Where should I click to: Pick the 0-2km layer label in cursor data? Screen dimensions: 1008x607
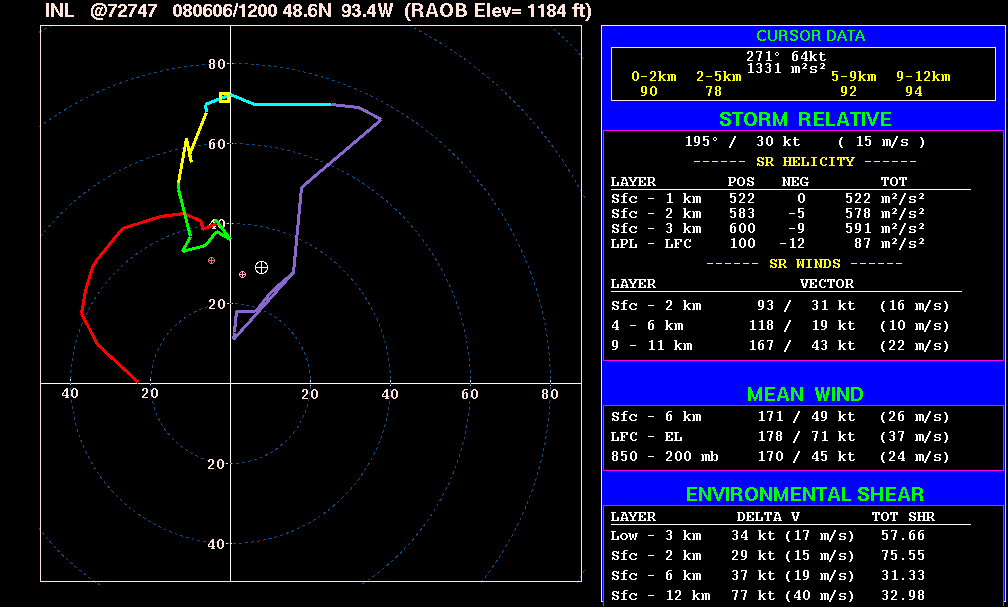[x=654, y=77]
